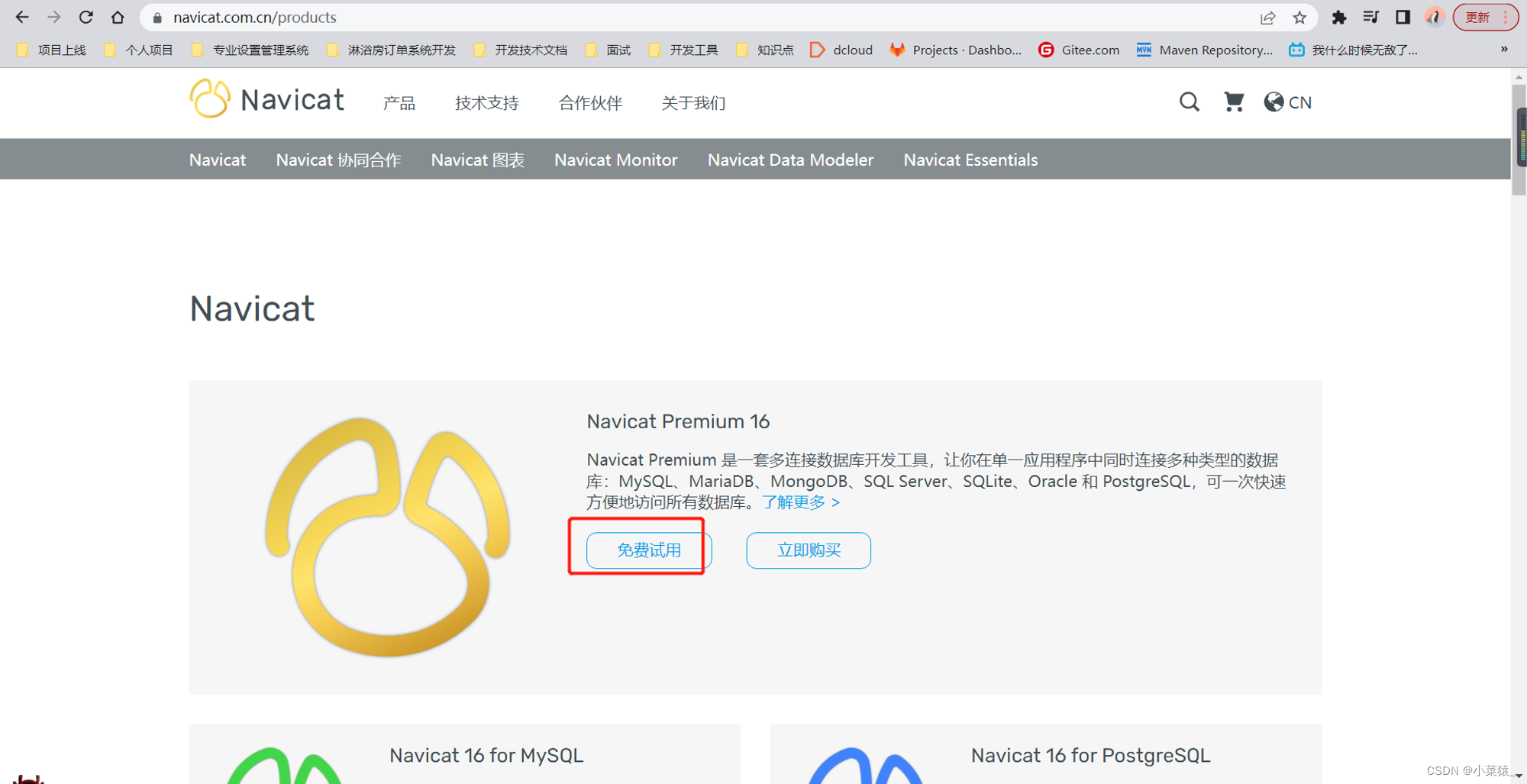The image size is (1527, 784).
Task: Open the 技术支持 menu in site header
Action: coord(487,102)
